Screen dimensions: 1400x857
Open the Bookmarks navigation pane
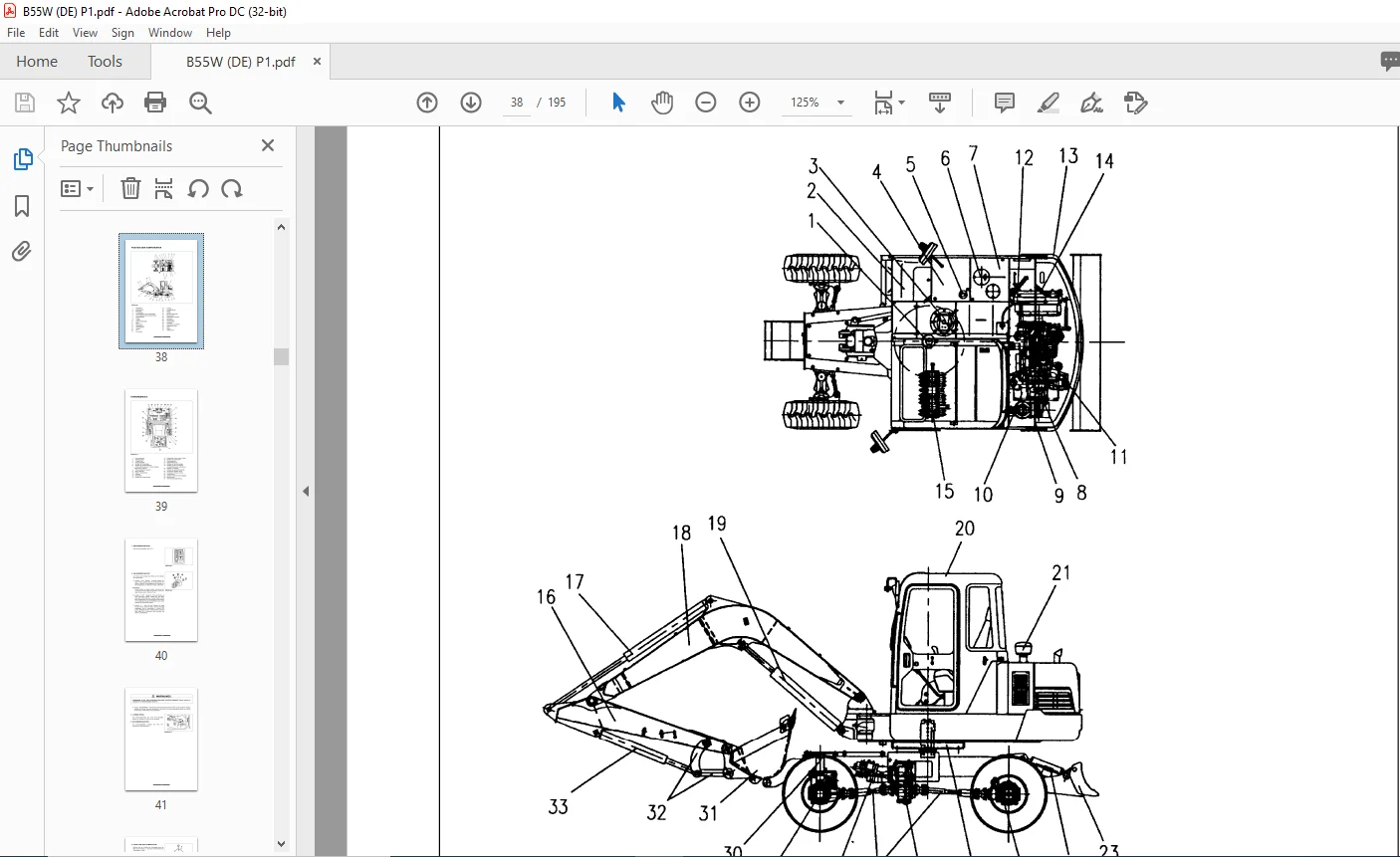coord(22,206)
